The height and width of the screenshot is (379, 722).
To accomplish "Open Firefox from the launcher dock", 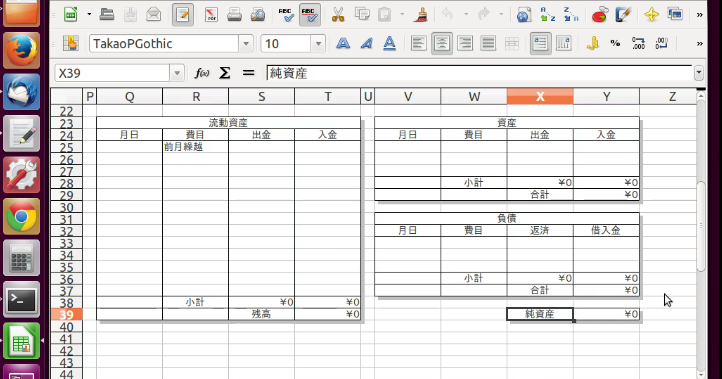I will 21,50.
